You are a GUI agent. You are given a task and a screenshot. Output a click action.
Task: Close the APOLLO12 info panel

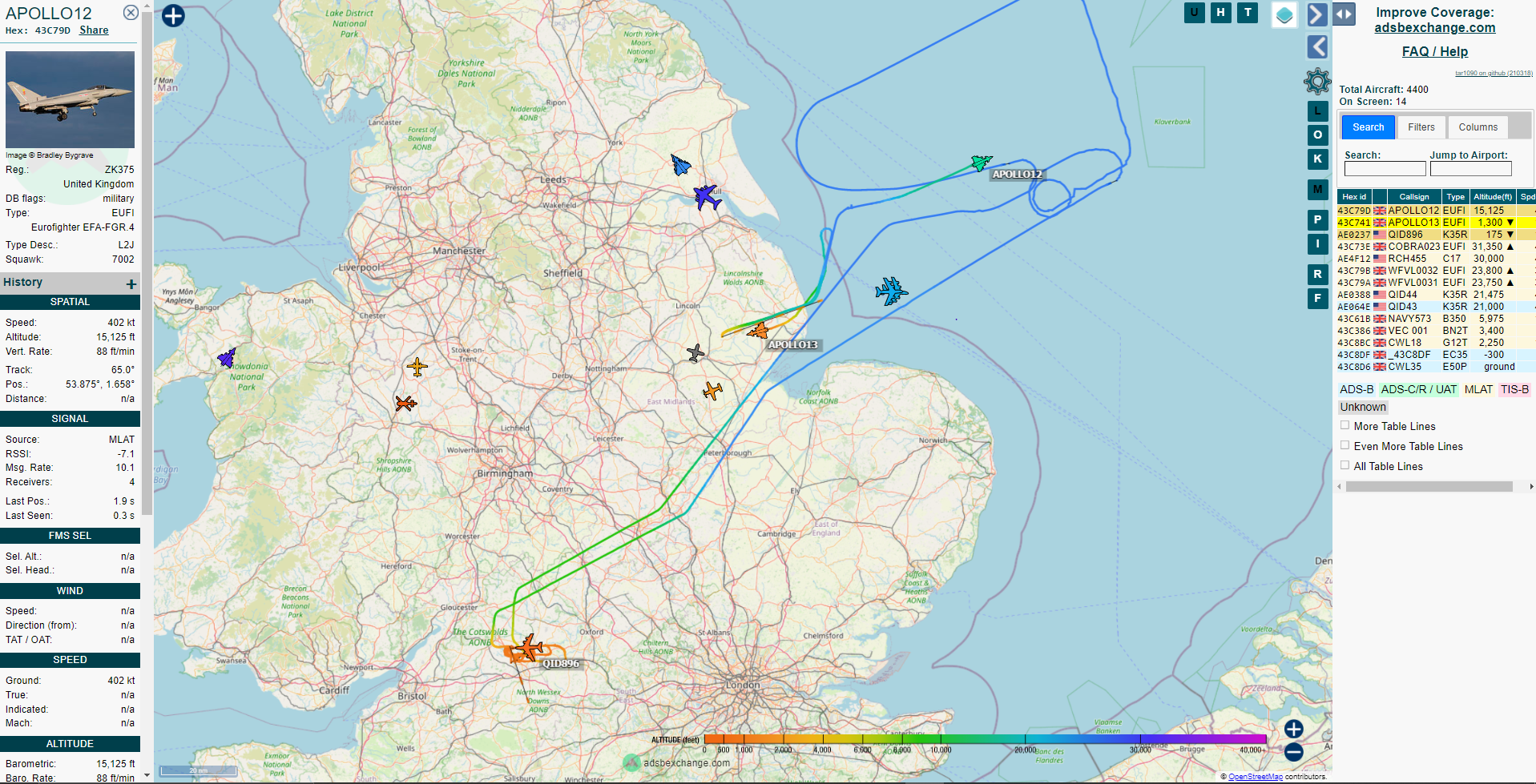click(x=131, y=12)
